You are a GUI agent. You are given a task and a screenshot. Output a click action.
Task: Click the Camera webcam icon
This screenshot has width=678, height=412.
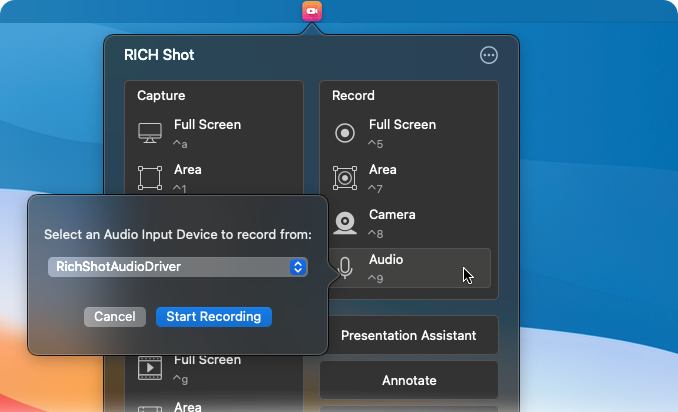click(x=345, y=223)
